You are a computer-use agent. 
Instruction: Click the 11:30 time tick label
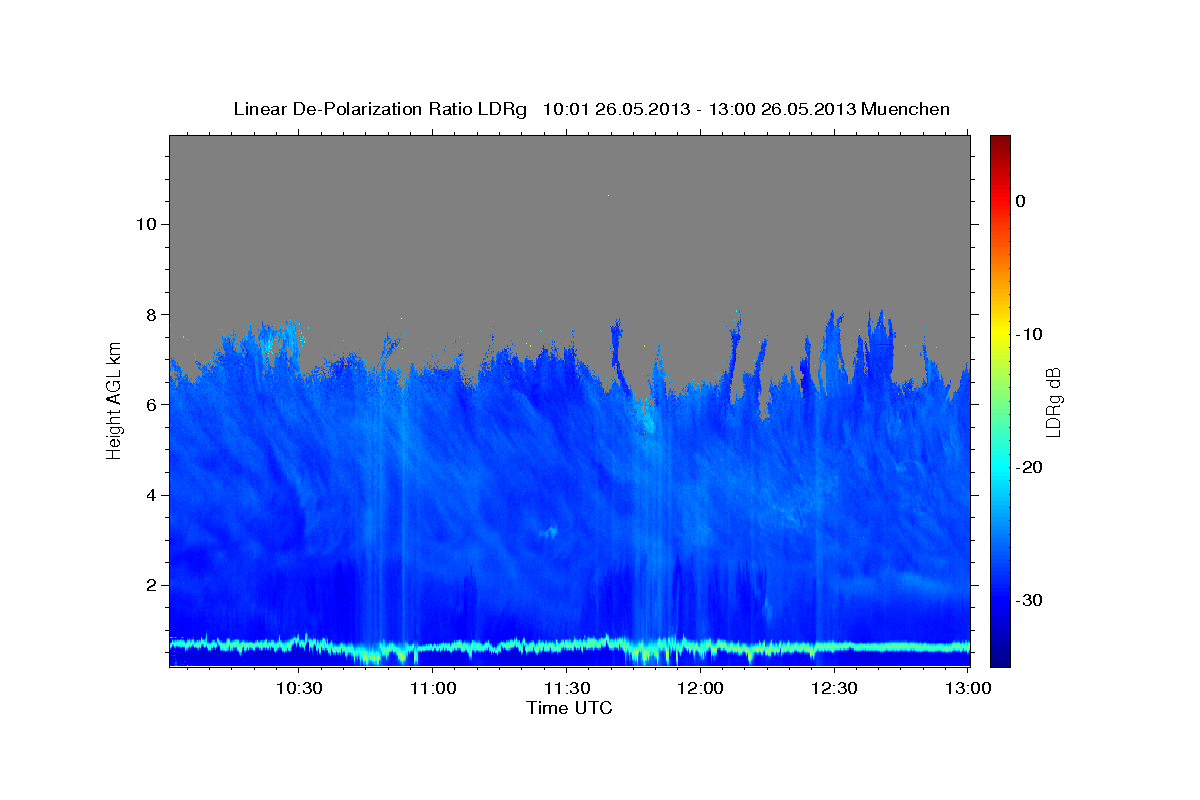[566, 688]
